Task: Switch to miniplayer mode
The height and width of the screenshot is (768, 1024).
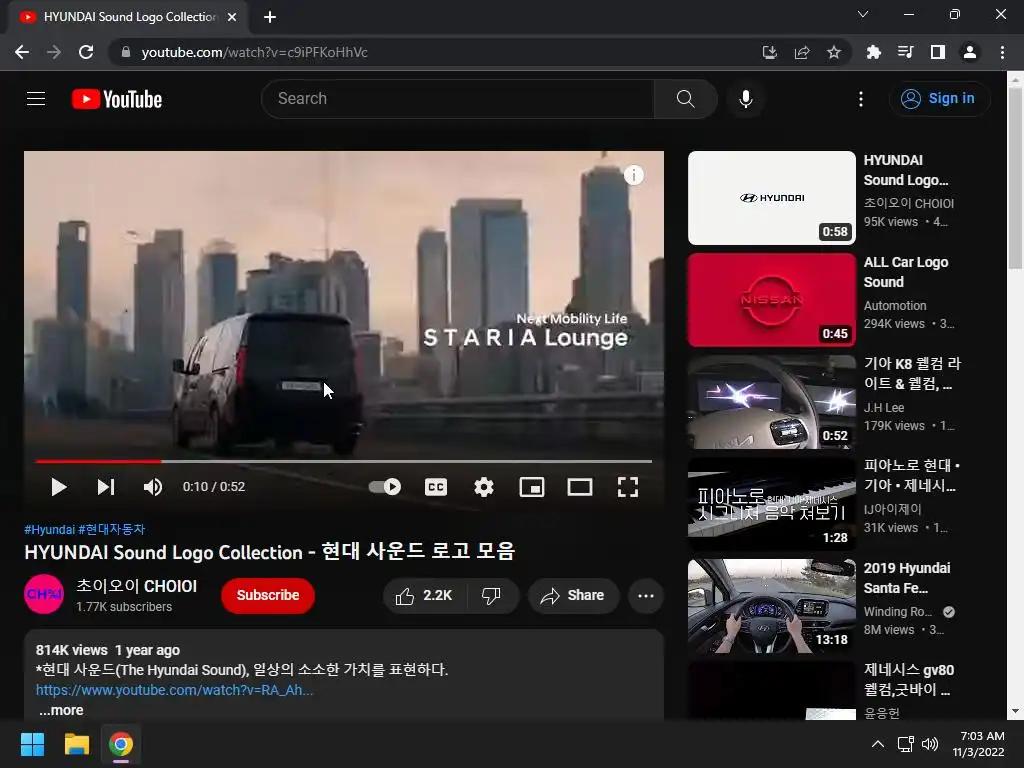Action: pyautogui.click(x=532, y=487)
